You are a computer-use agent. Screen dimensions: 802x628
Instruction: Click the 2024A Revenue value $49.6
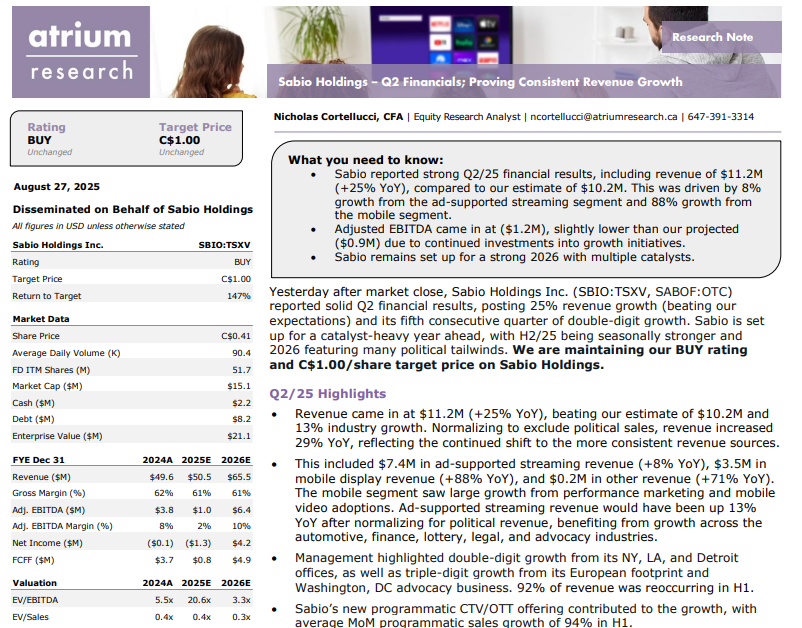[162, 477]
